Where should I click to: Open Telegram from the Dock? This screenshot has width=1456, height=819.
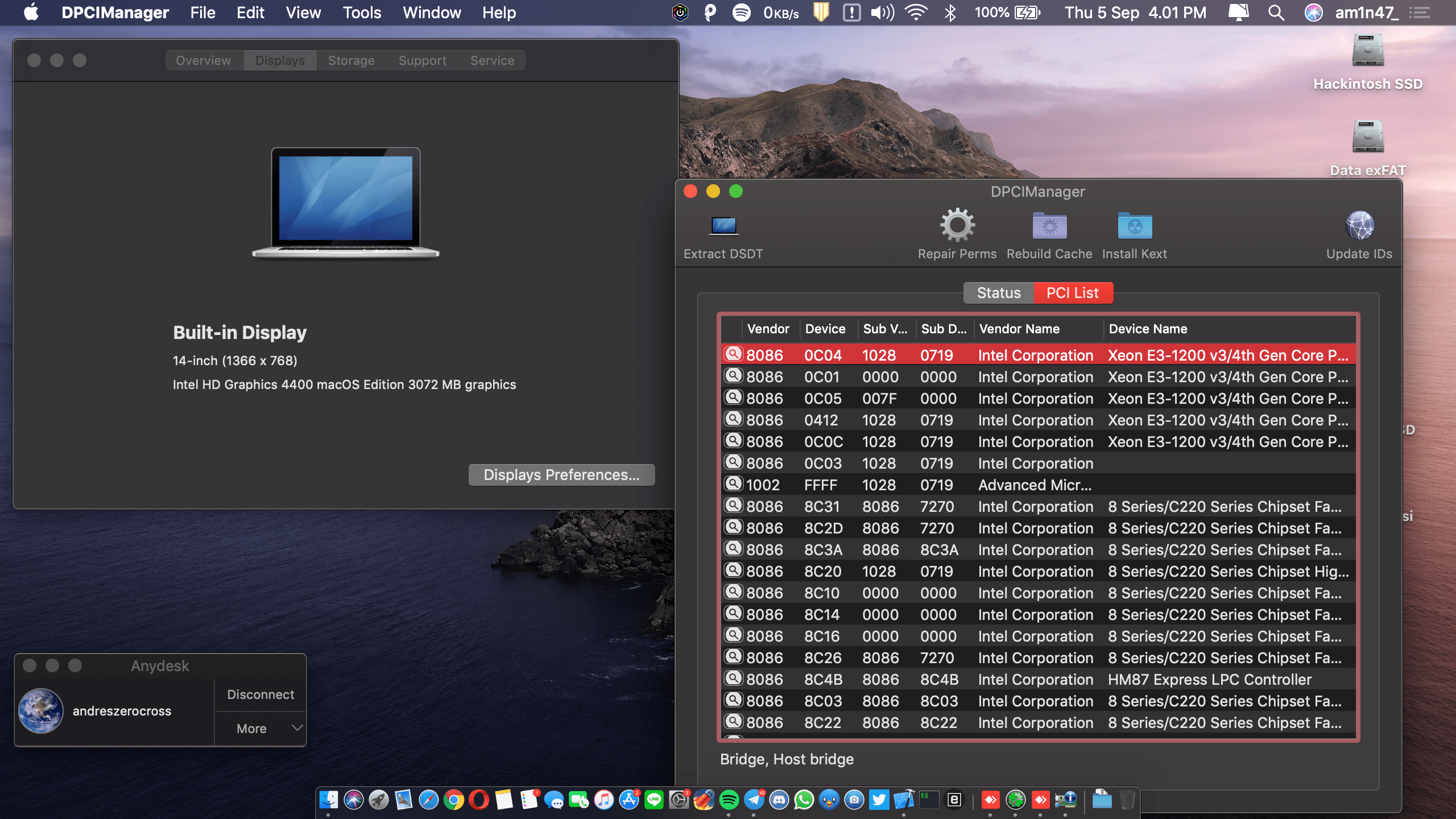coord(754,800)
